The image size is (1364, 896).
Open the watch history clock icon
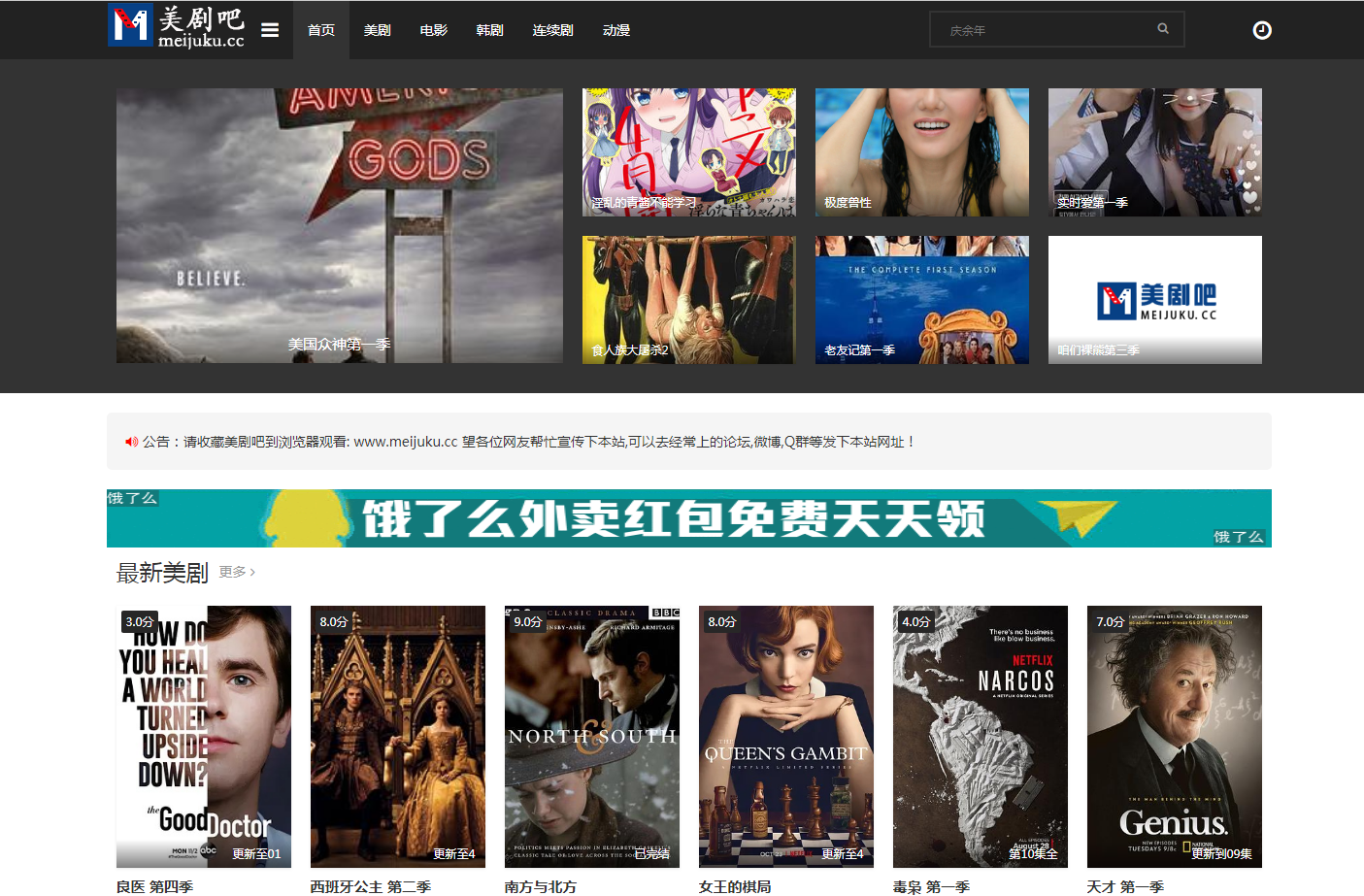pos(1261,30)
